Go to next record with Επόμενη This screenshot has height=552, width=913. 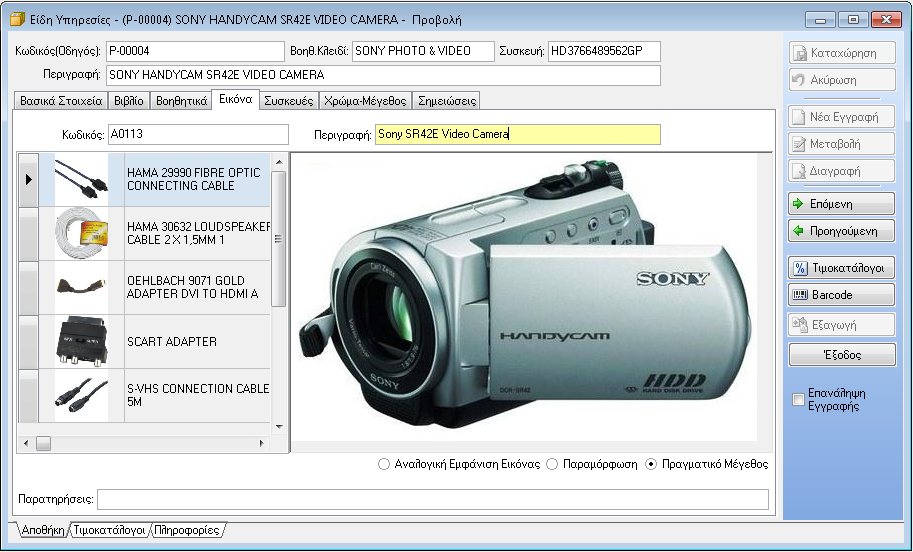tap(842, 204)
